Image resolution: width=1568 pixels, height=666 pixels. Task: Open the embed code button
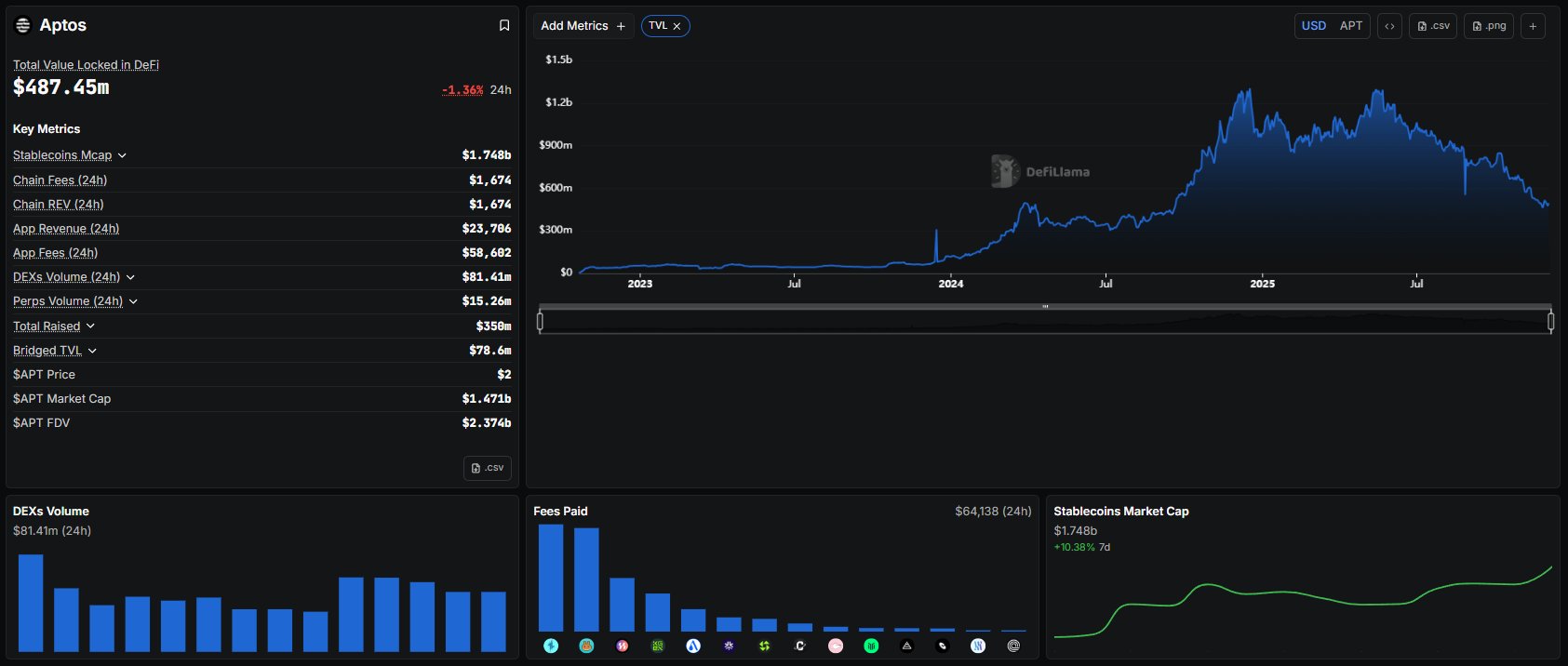pos(1389,26)
